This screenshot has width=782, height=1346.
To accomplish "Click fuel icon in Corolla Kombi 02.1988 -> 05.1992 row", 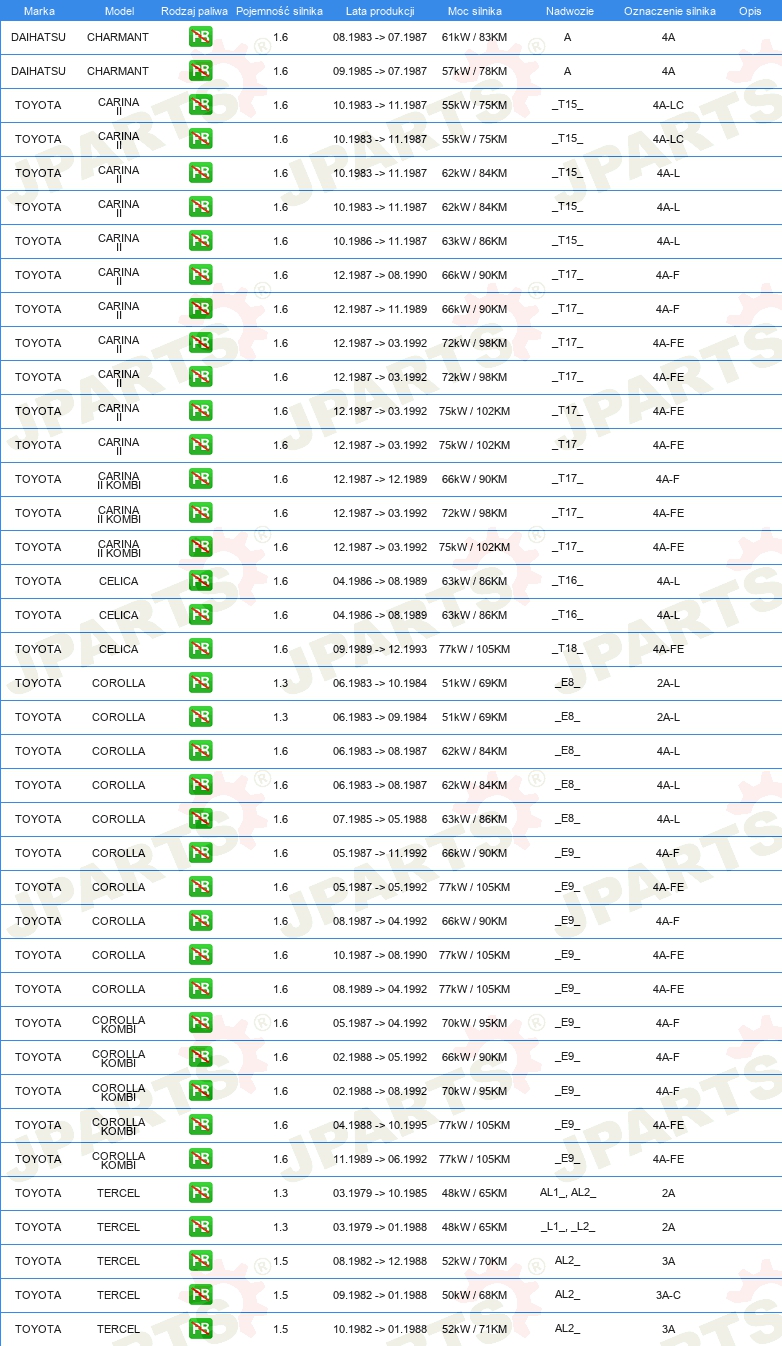I will coord(200,1057).
